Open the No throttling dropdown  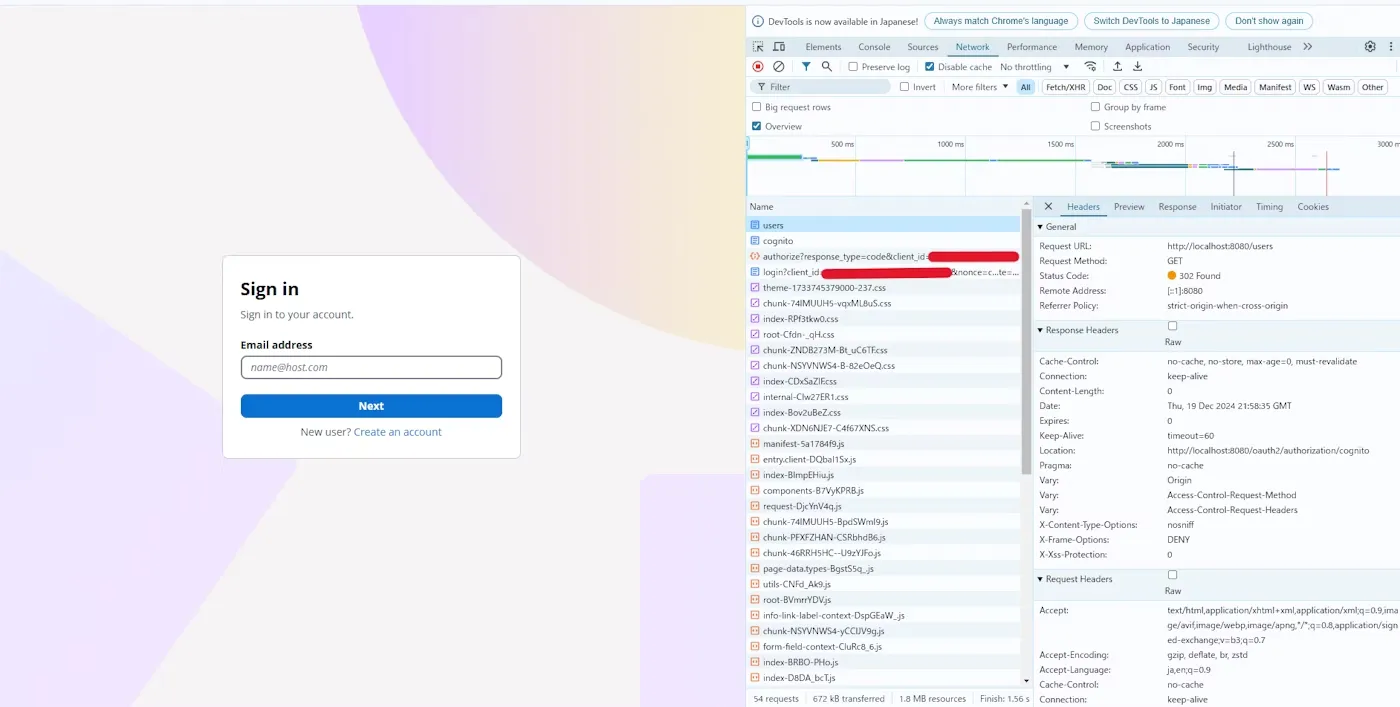coord(1035,67)
